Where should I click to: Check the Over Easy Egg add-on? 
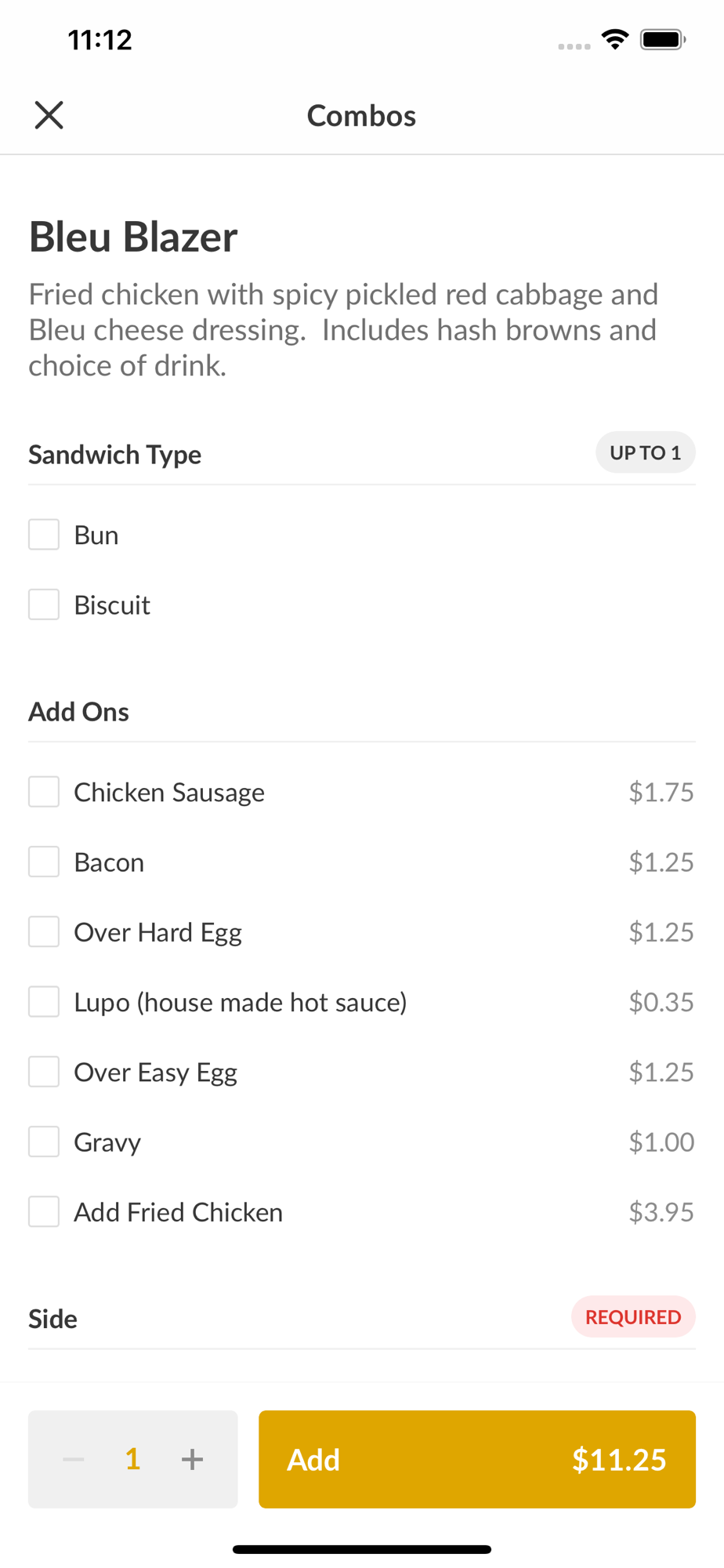44,1072
